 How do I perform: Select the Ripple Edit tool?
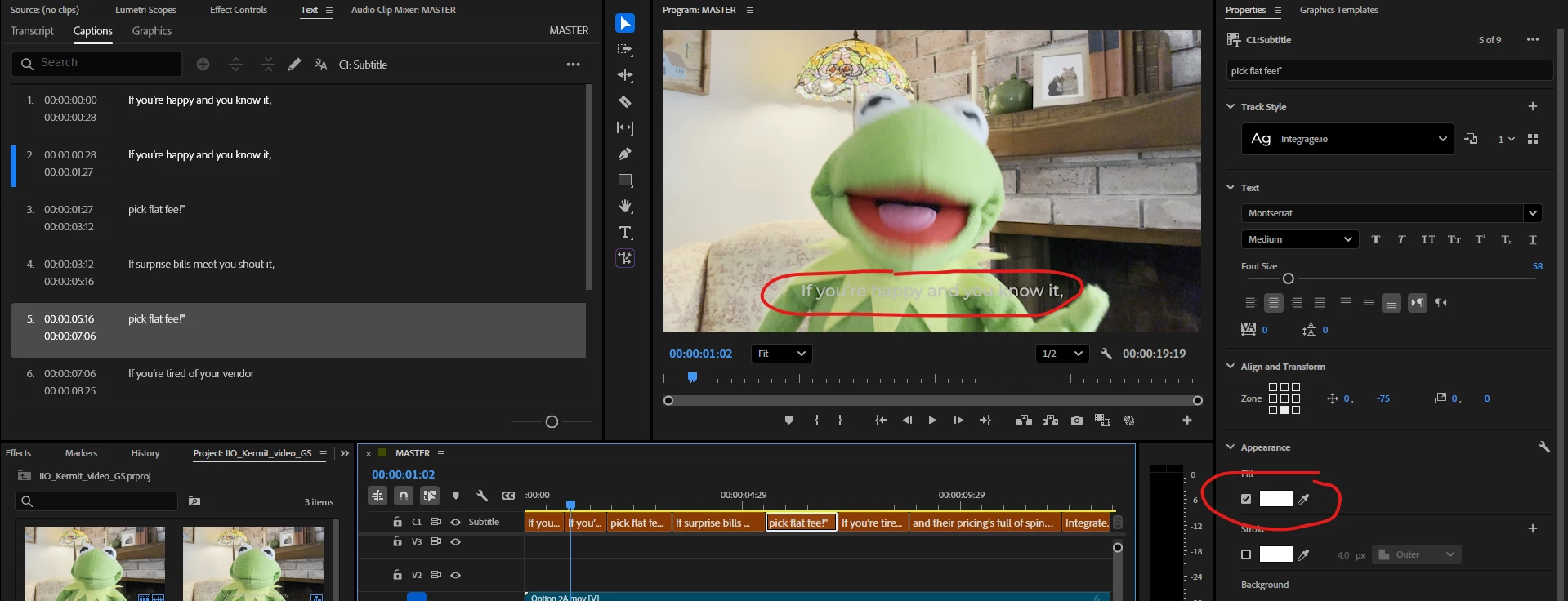625,75
